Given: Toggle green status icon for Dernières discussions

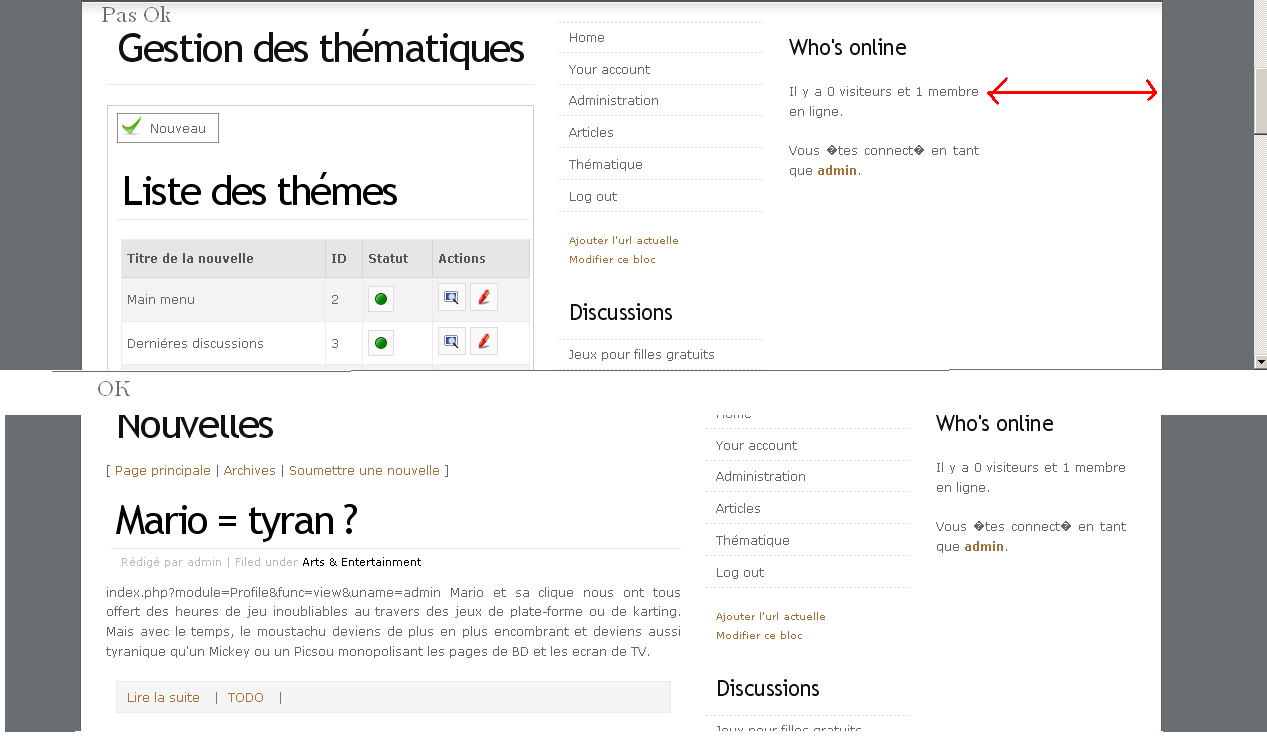Looking at the screenshot, I should (x=380, y=343).
